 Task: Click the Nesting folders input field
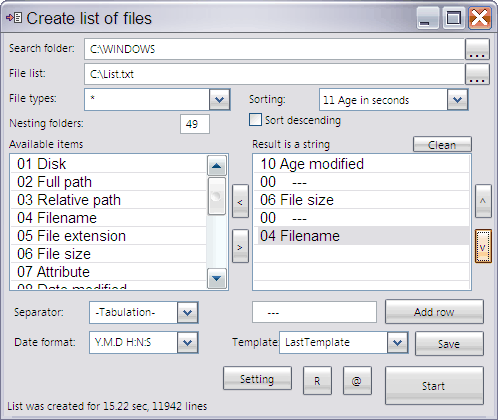point(195,124)
